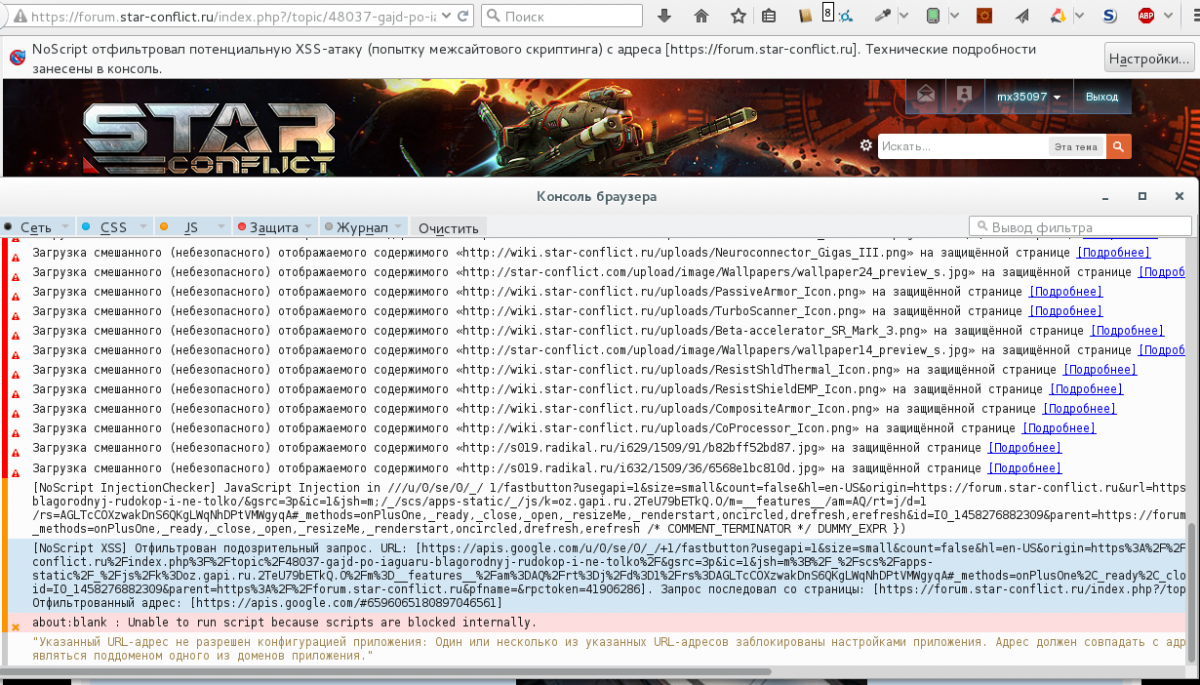Expand the CSS filter dropdown arrow

[141, 227]
